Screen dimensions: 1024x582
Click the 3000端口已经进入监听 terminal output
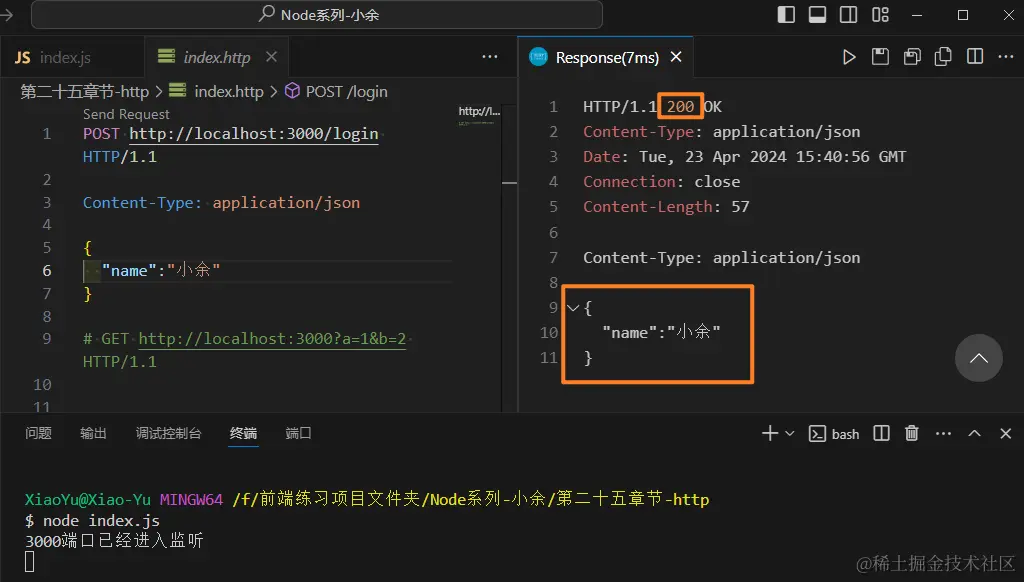click(114, 540)
